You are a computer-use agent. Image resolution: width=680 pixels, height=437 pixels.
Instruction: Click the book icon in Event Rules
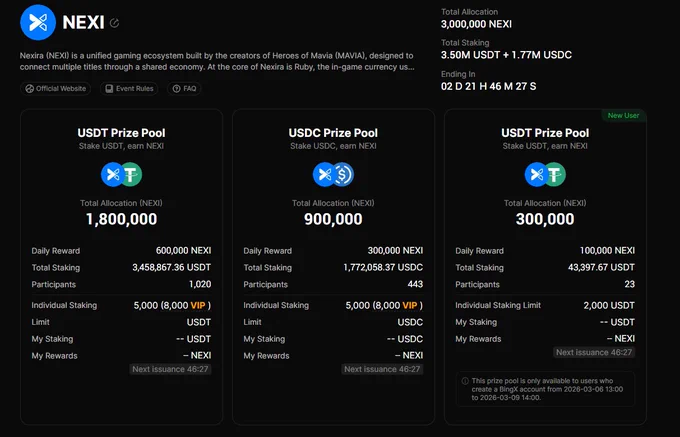(109, 88)
